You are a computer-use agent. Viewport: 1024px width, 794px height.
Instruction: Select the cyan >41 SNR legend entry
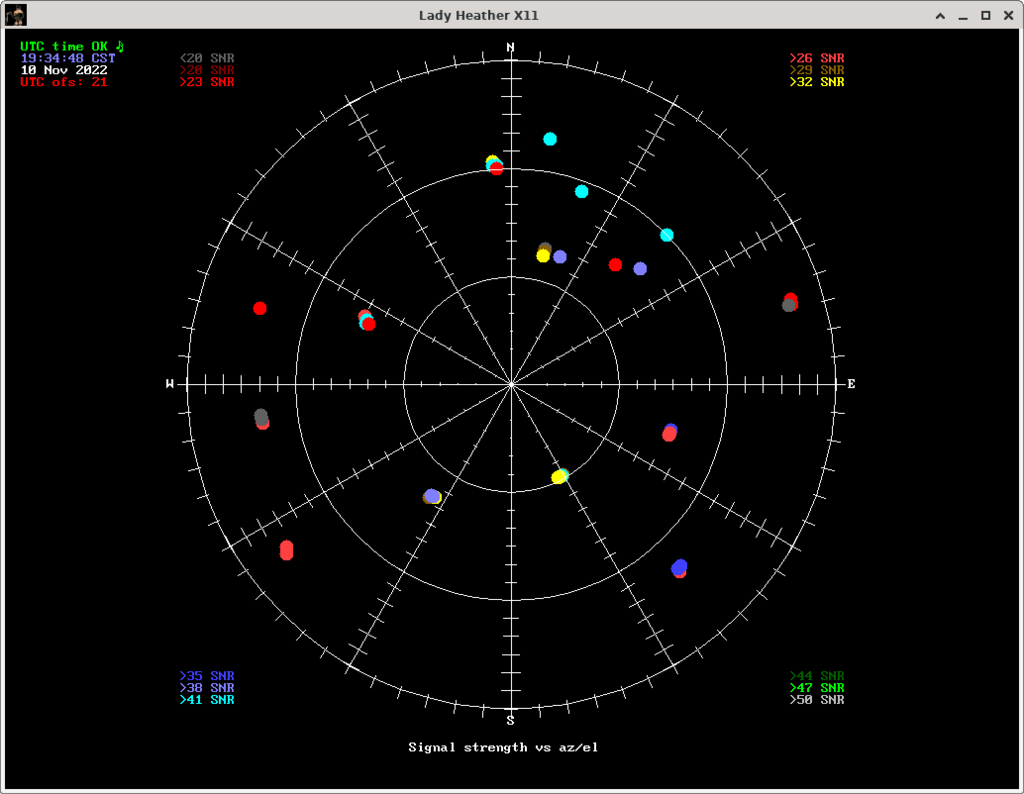(x=207, y=700)
